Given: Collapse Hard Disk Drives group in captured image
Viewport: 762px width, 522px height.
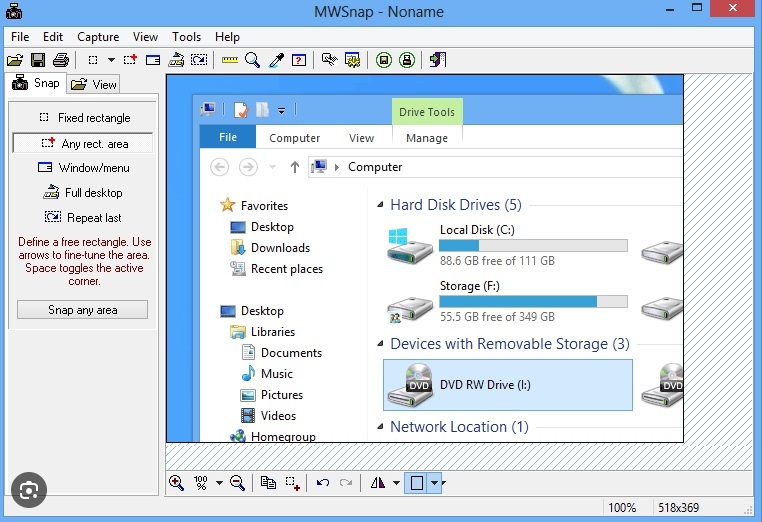Looking at the screenshot, I should (380, 205).
